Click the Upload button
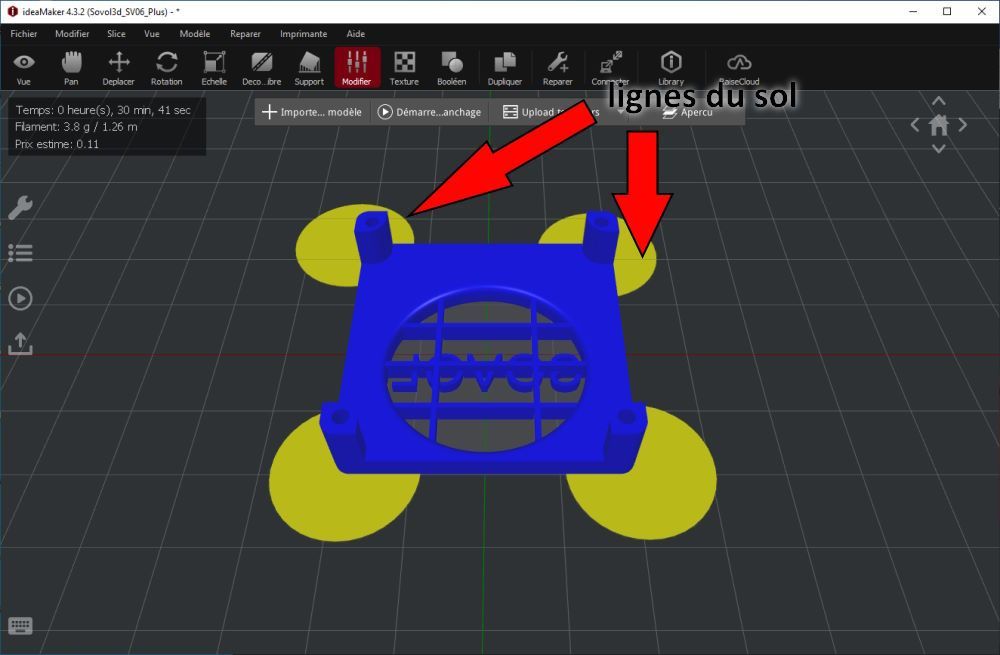 tap(552, 112)
